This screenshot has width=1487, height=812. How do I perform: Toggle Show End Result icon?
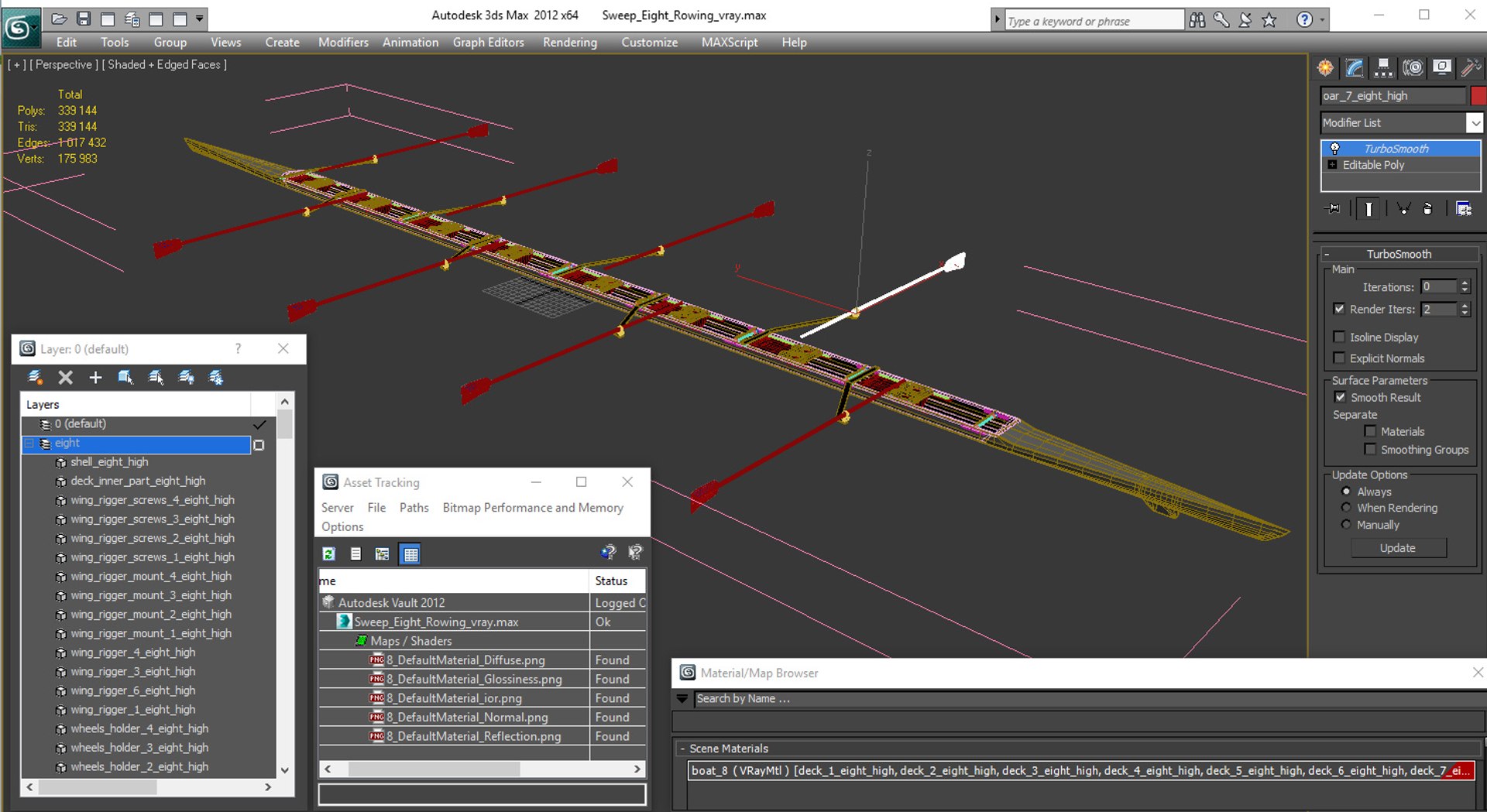pyautogui.click(x=1369, y=209)
